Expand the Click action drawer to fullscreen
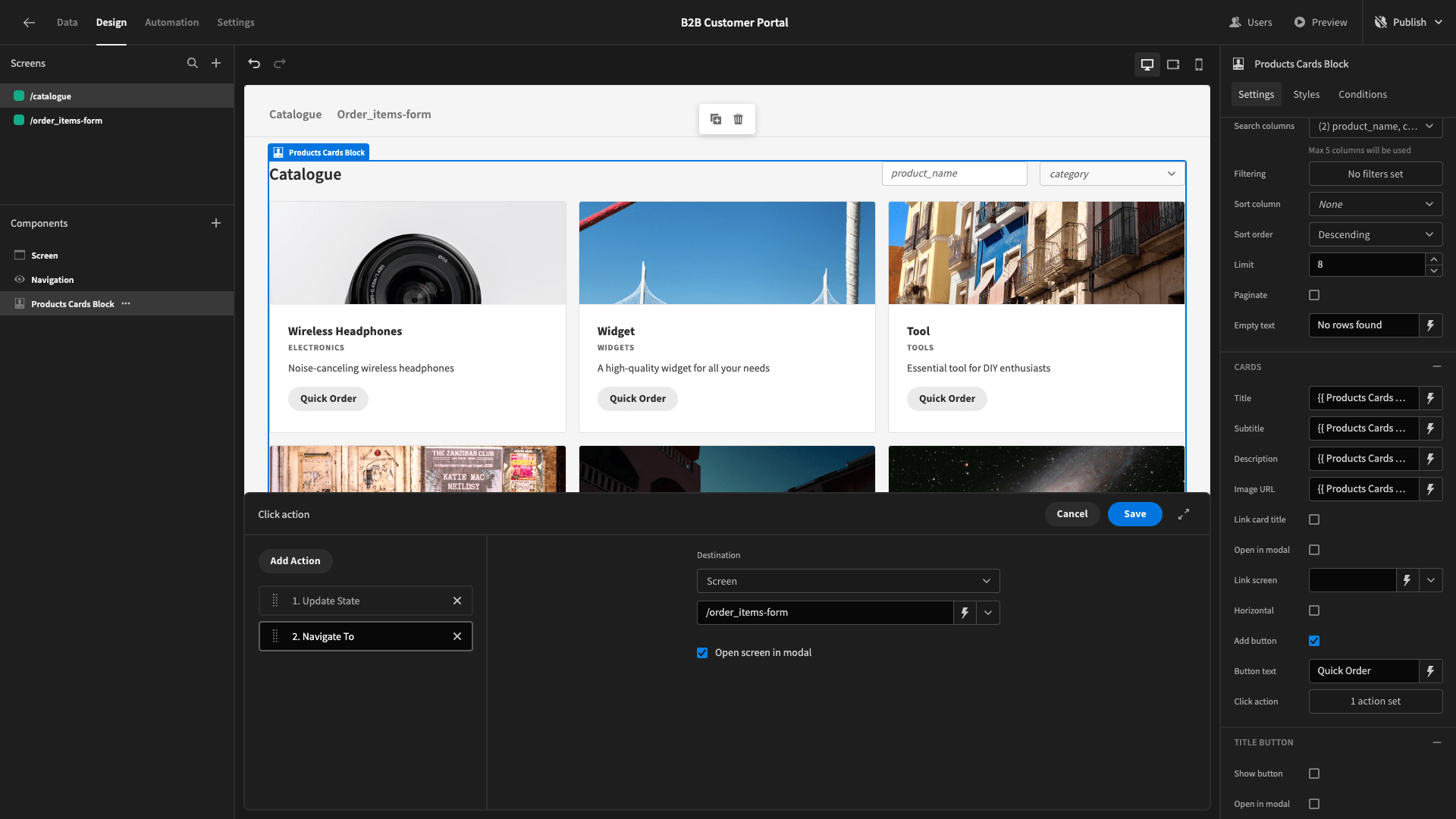 coord(1184,514)
